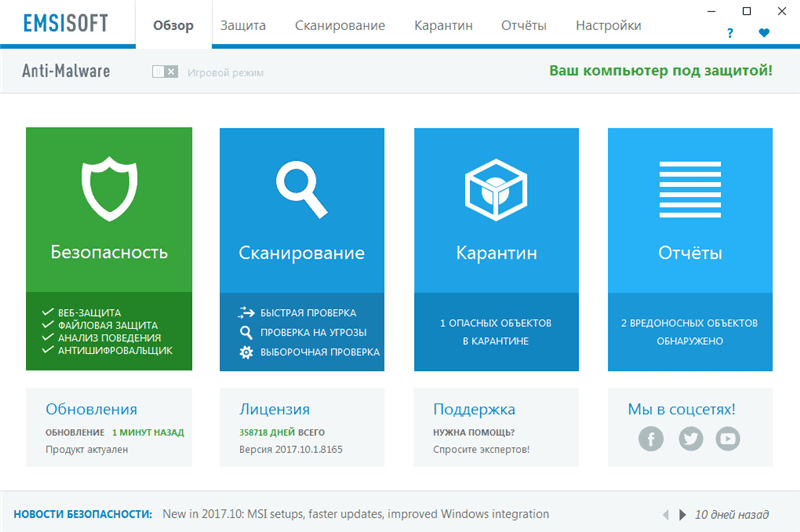Start Выборочная проверка scan
Screen dimensions: 800x532
[x=320, y=352]
